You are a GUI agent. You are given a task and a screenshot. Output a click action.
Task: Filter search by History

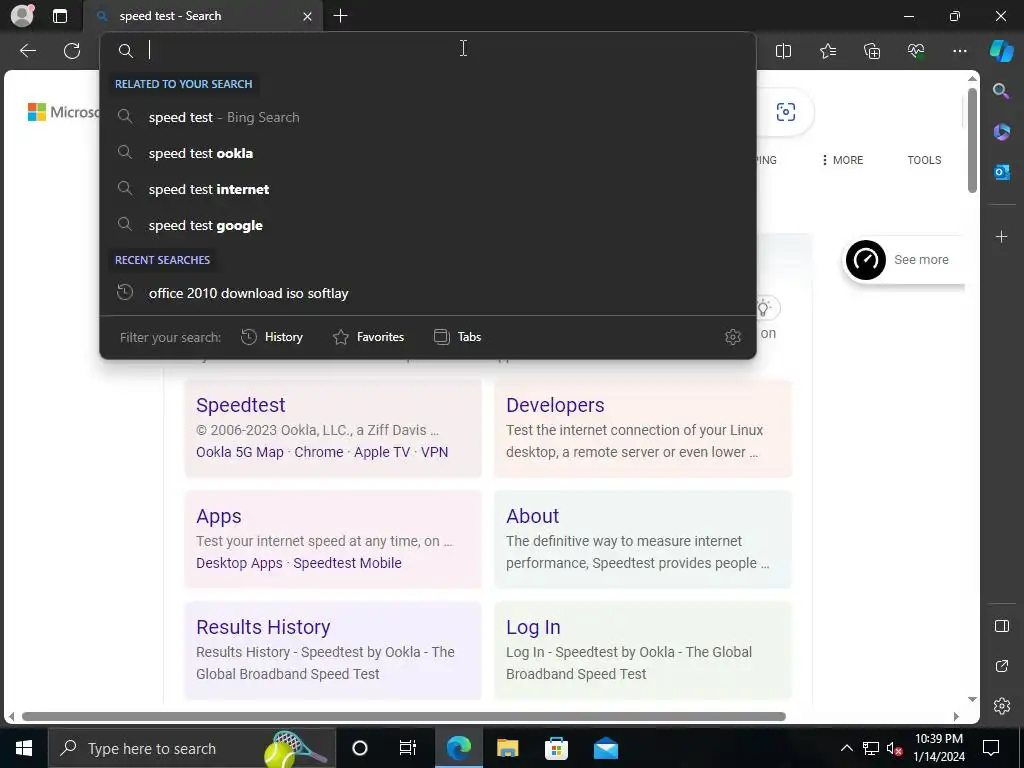pos(272,337)
